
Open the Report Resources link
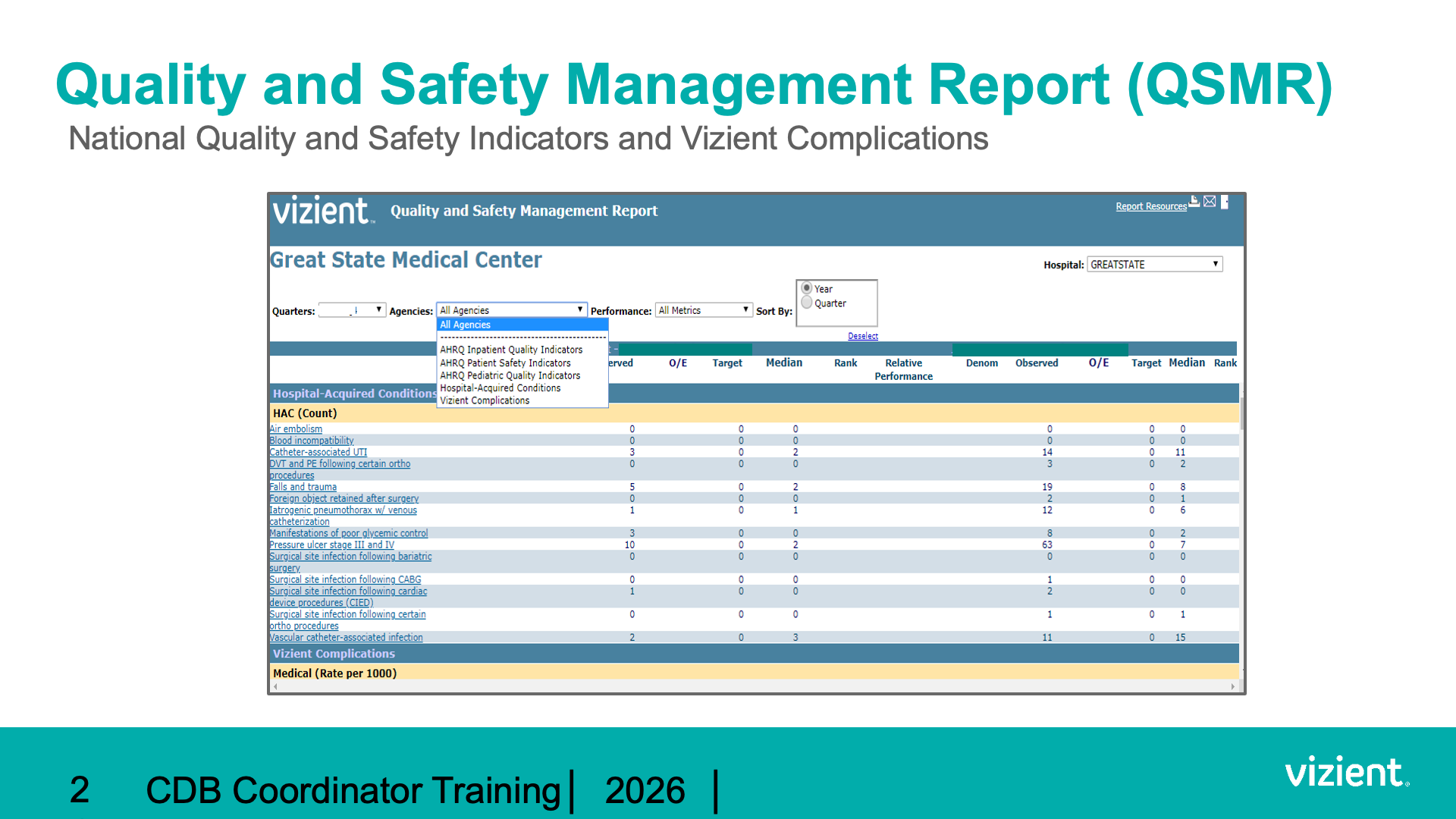click(1151, 206)
